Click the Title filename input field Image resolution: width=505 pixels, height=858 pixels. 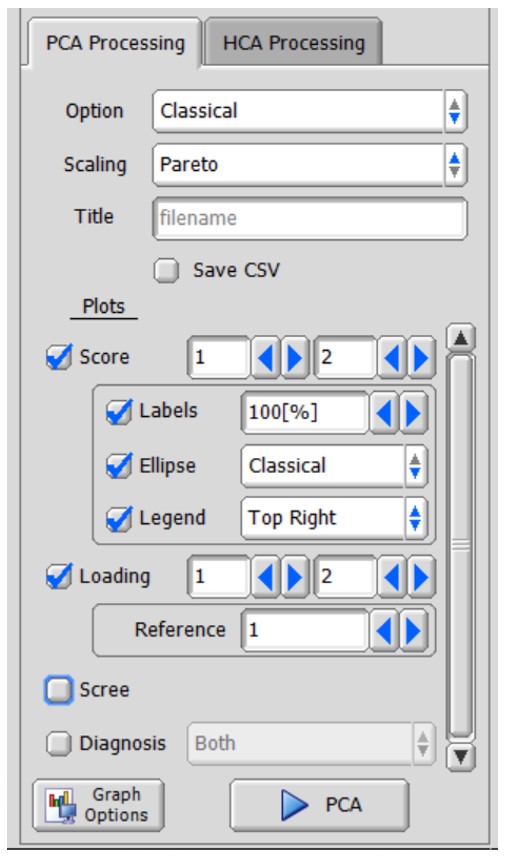pyautogui.click(x=310, y=218)
